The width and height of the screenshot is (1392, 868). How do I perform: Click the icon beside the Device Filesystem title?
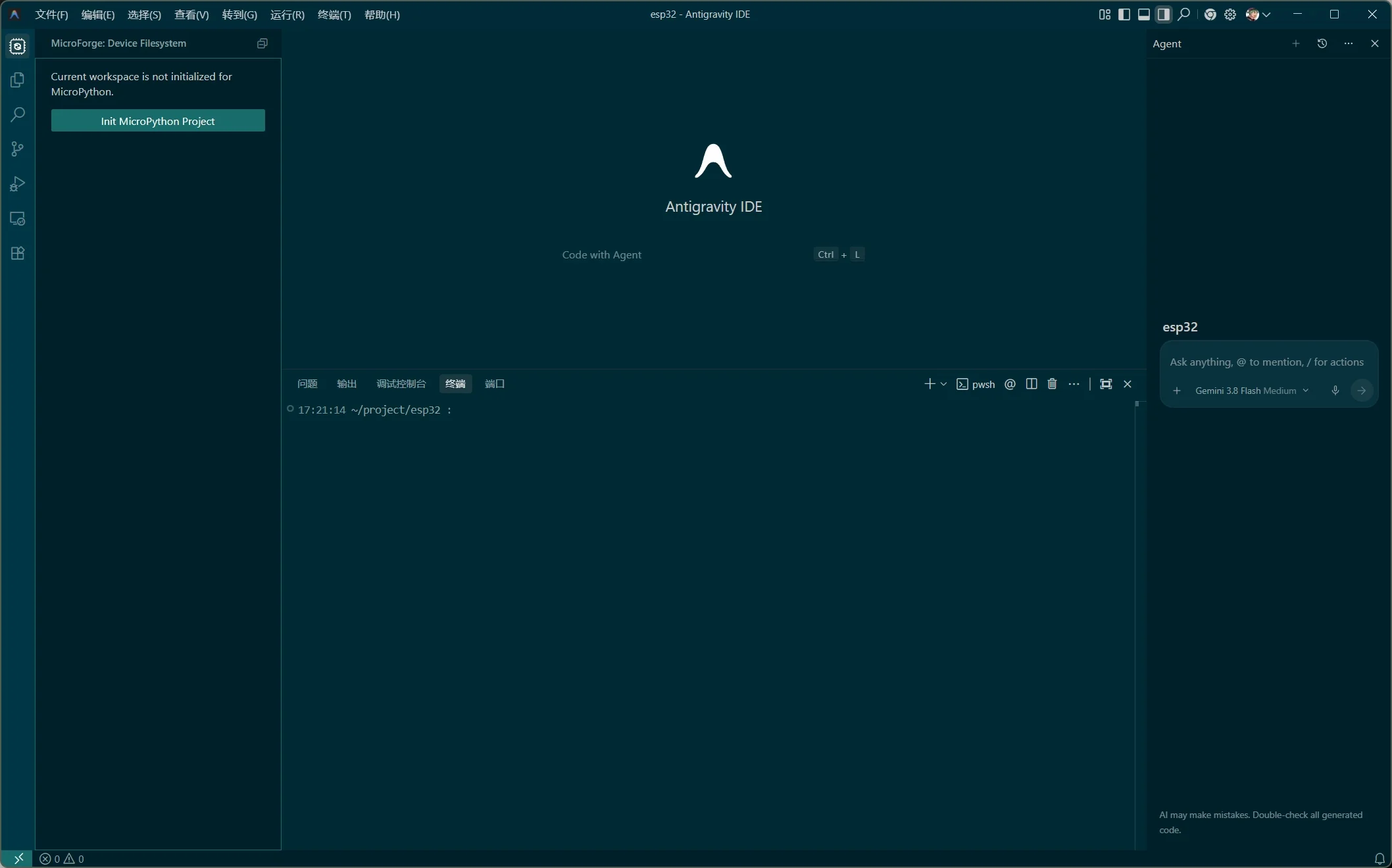pos(262,43)
